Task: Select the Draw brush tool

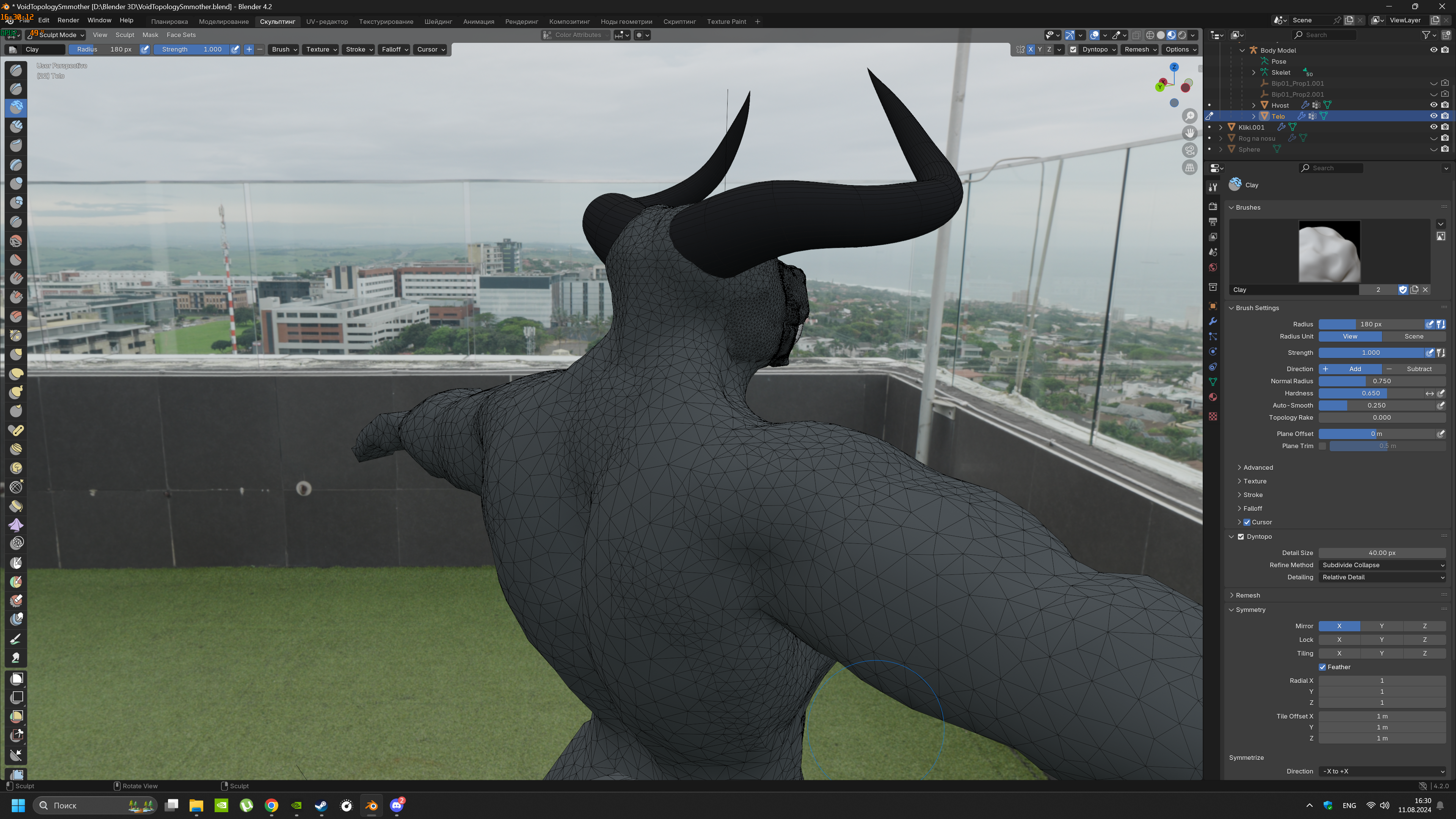Action: click(x=16, y=70)
